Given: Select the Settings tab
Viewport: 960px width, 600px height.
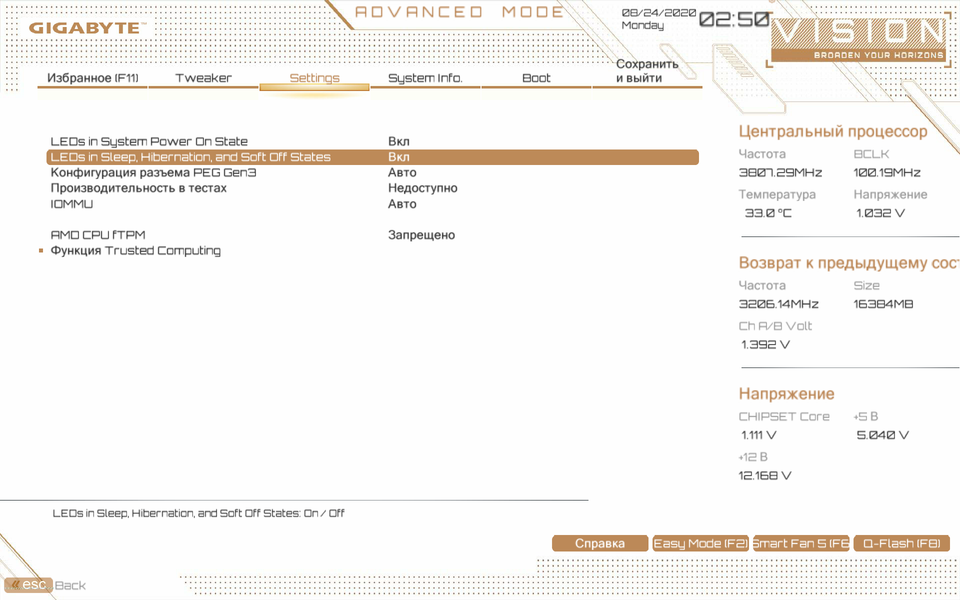Looking at the screenshot, I should tap(314, 78).
